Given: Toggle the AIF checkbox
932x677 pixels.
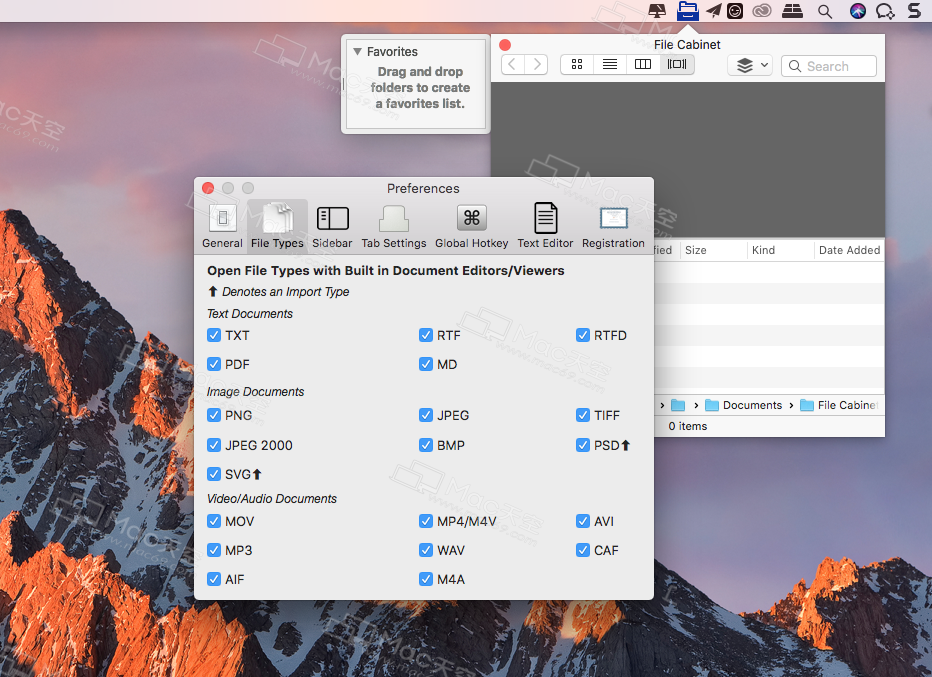Looking at the screenshot, I should 214,580.
